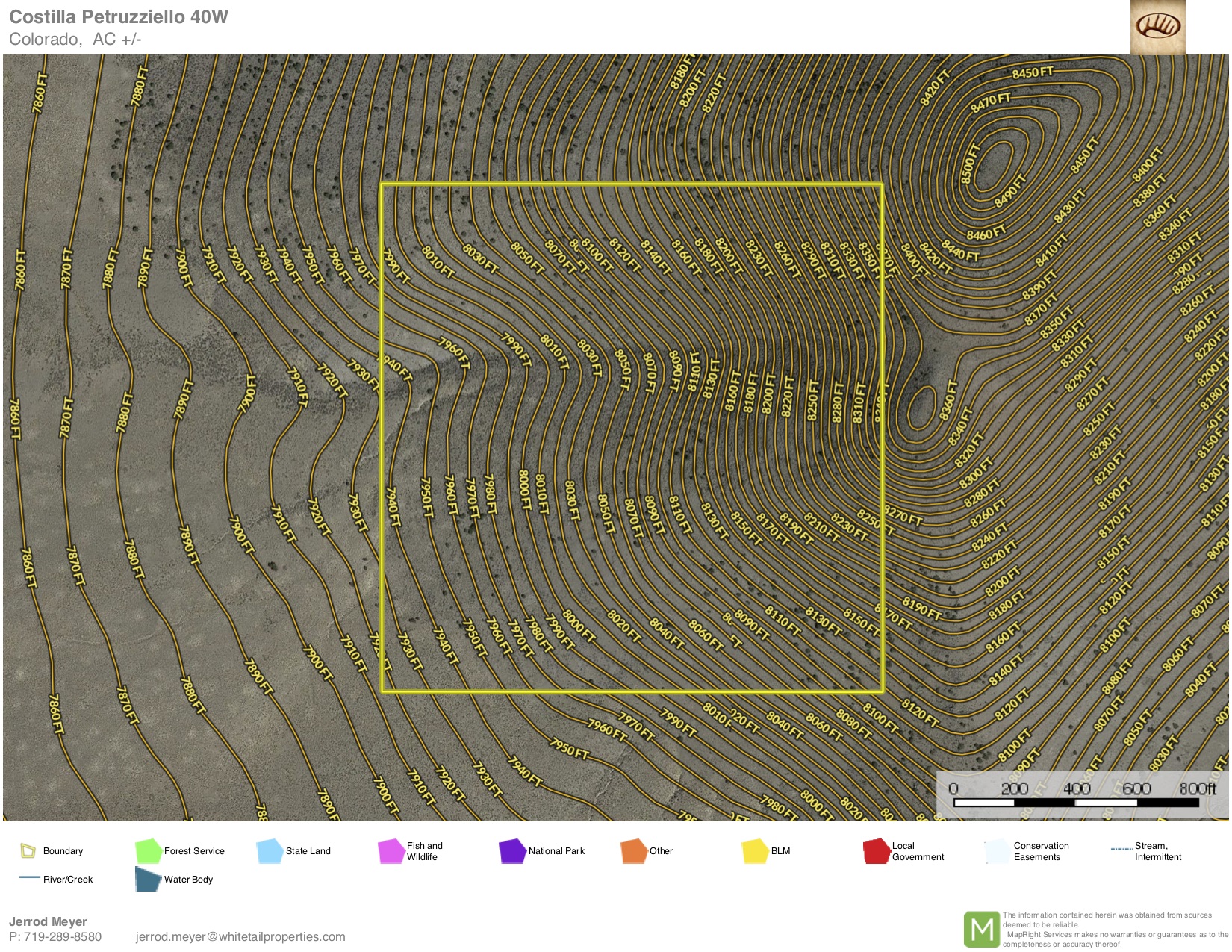Click the Stream, Intermittent dashed line icon

pyautogui.click(x=1121, y=850)
